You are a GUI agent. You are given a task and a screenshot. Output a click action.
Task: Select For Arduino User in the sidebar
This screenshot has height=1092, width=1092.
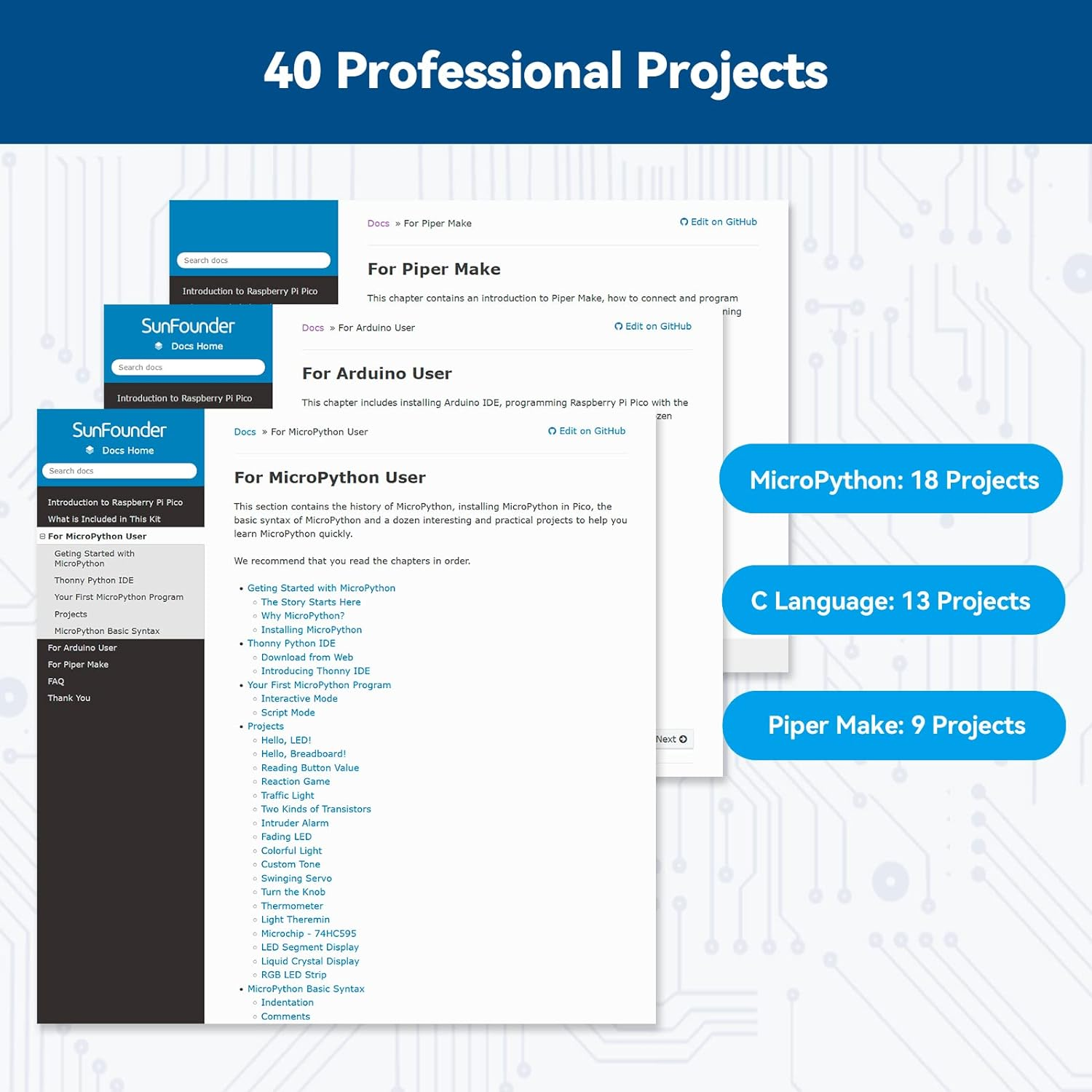(x=82, y=647)
